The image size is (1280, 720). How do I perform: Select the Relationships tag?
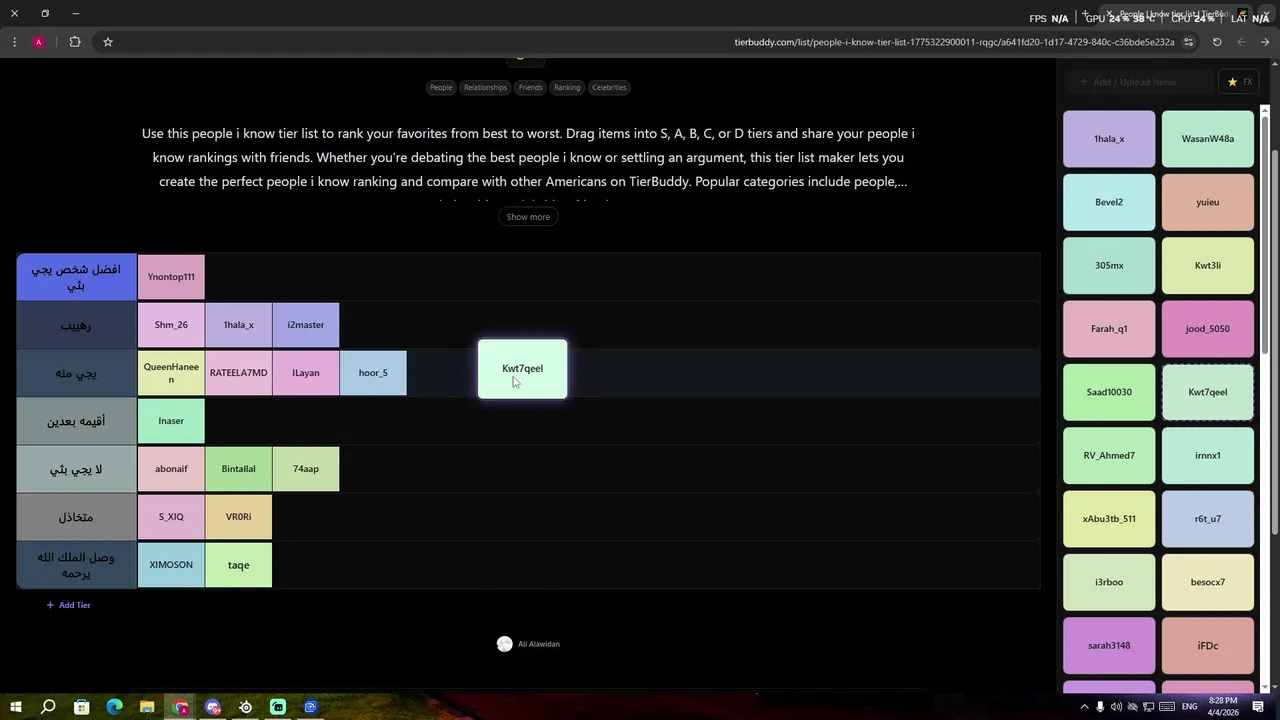(485, 87)
